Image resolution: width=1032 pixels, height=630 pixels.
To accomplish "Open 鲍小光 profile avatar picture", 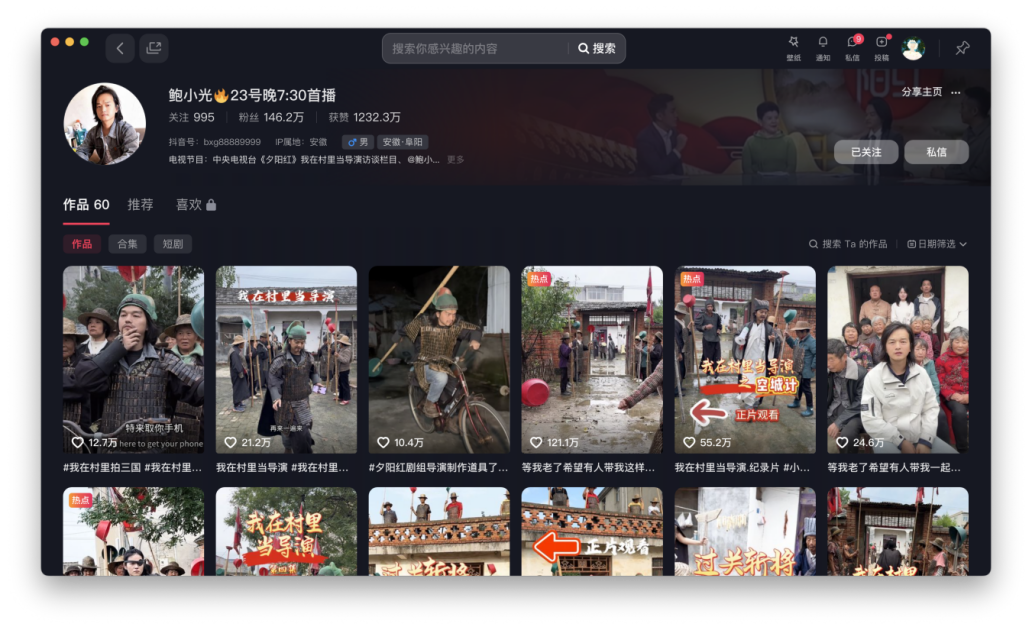I will [x=105, y=124].
